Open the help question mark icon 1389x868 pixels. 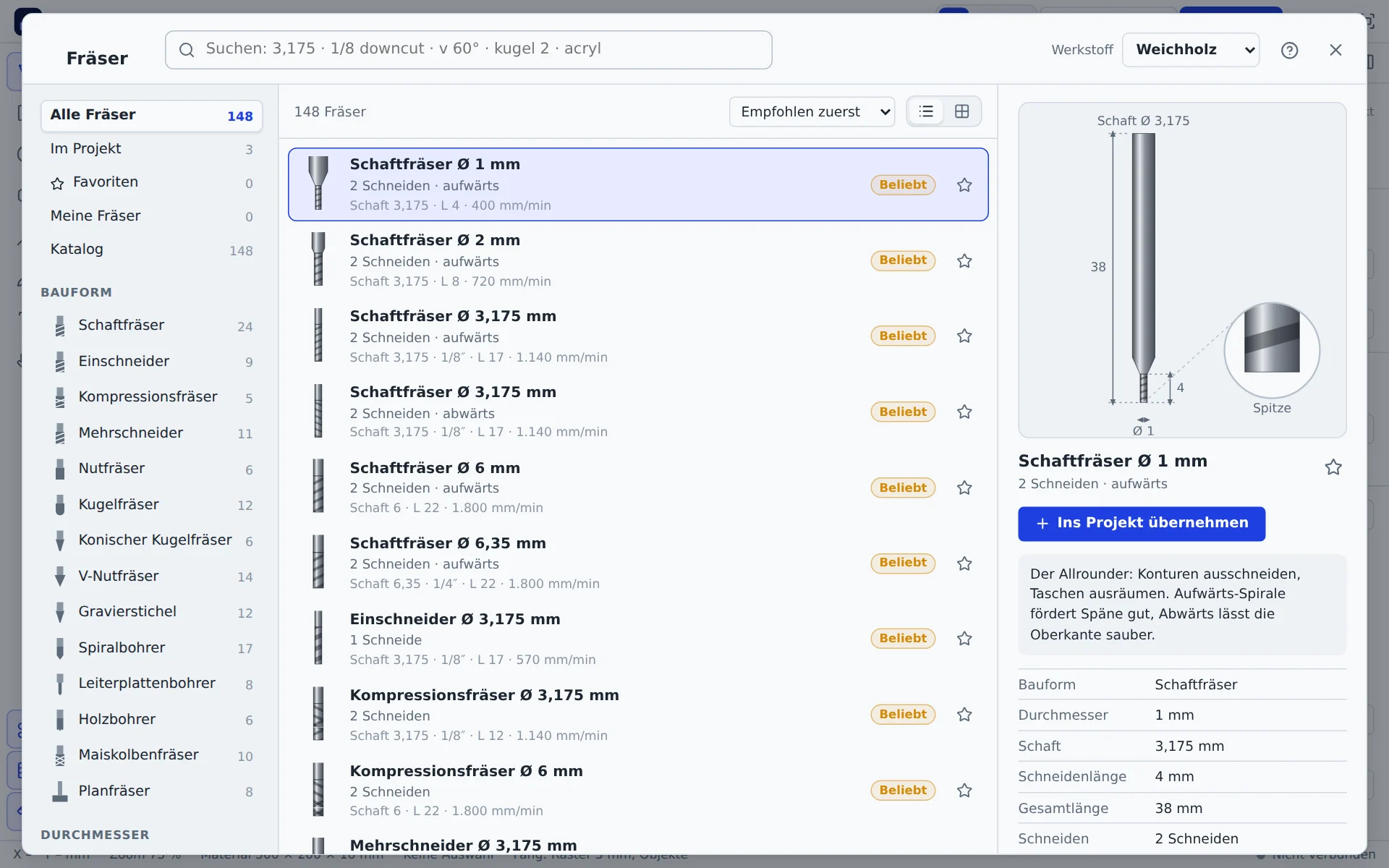pyautogui.click(x=1289, y=50)
